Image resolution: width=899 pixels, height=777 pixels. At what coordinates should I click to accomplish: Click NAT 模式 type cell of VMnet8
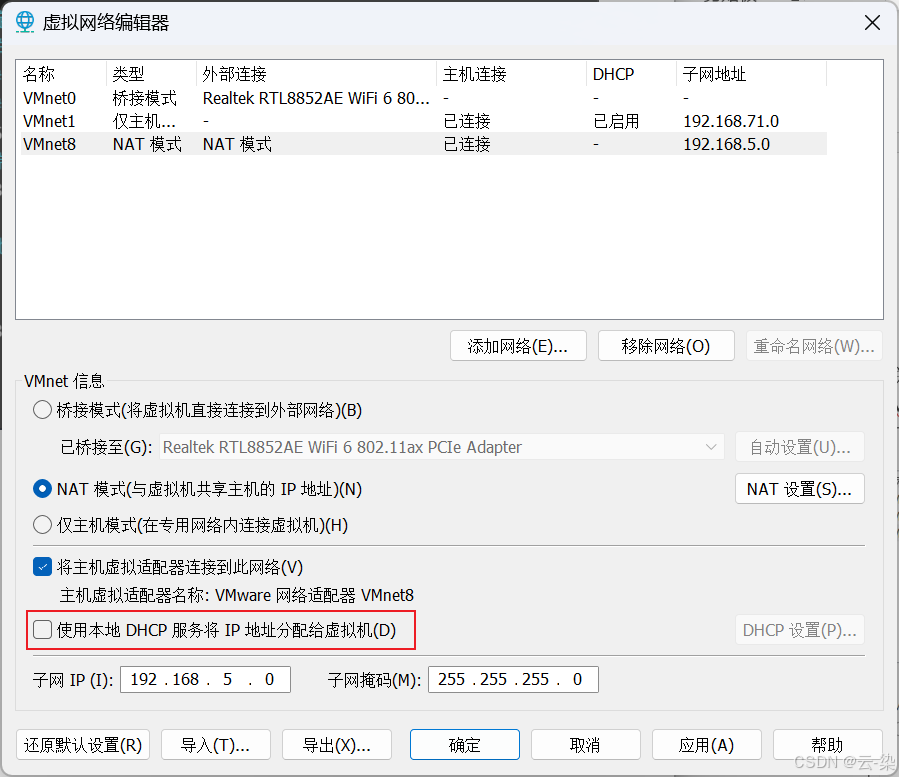click(x=147, y=144)
